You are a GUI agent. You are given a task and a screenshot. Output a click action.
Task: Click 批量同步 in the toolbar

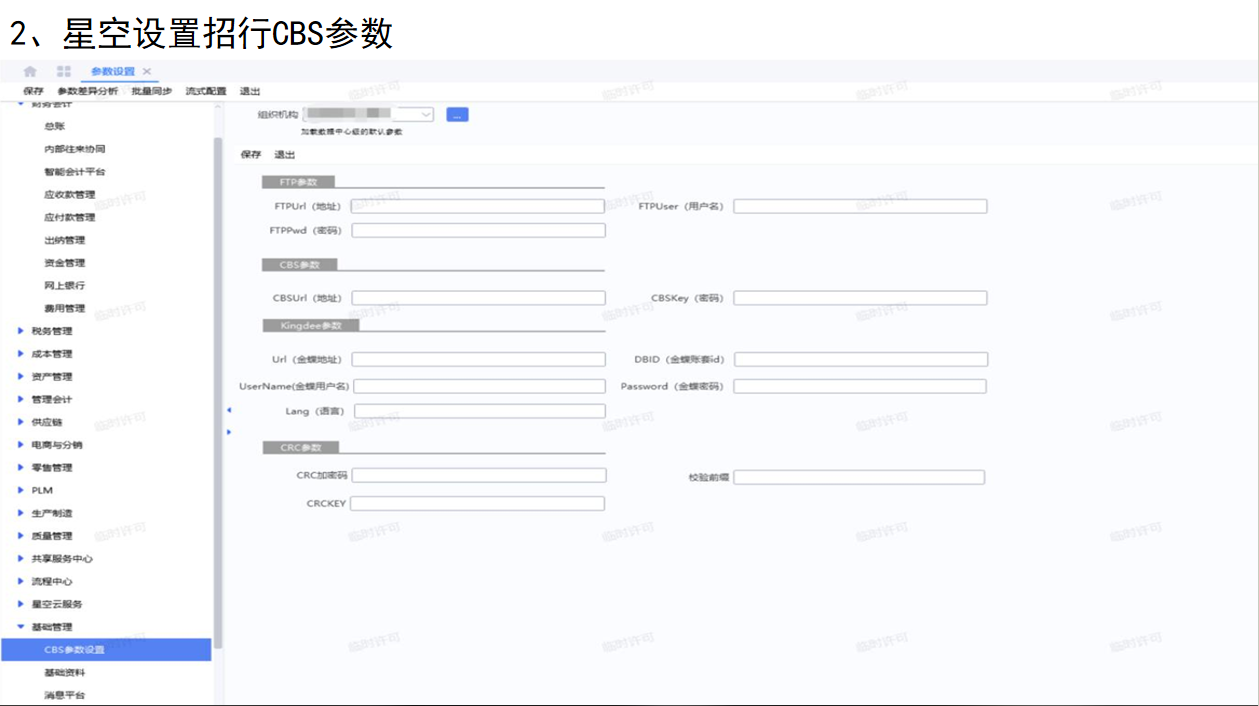point(151,91)
